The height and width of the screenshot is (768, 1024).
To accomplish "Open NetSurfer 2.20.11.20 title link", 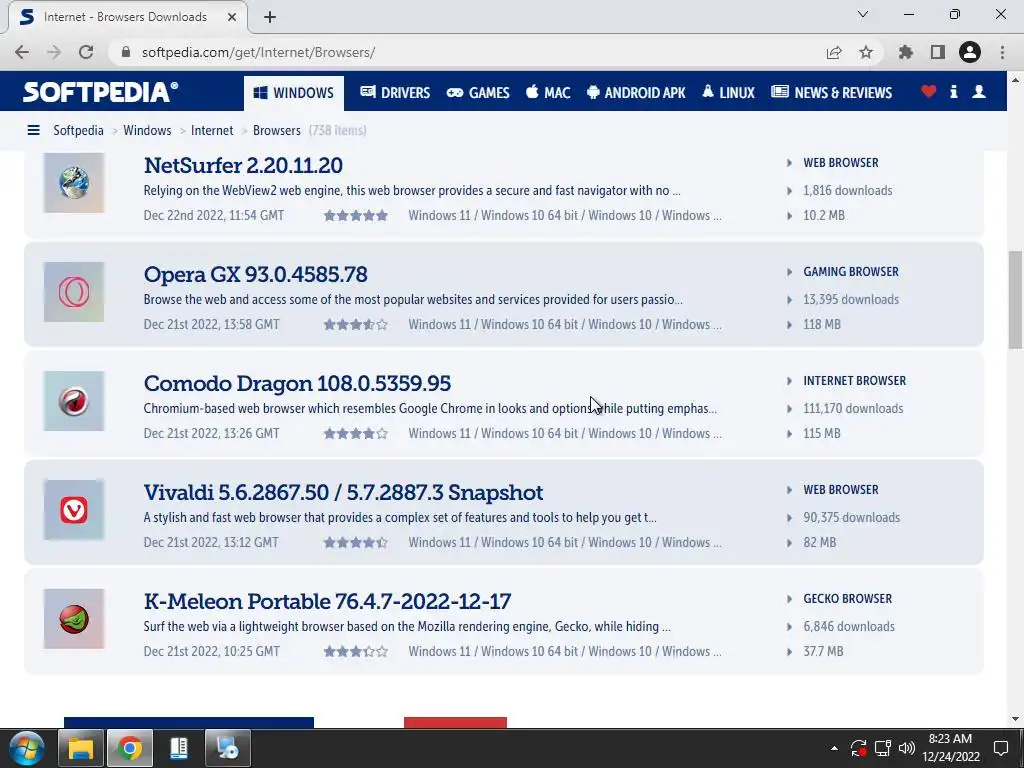I will point(243,165).
